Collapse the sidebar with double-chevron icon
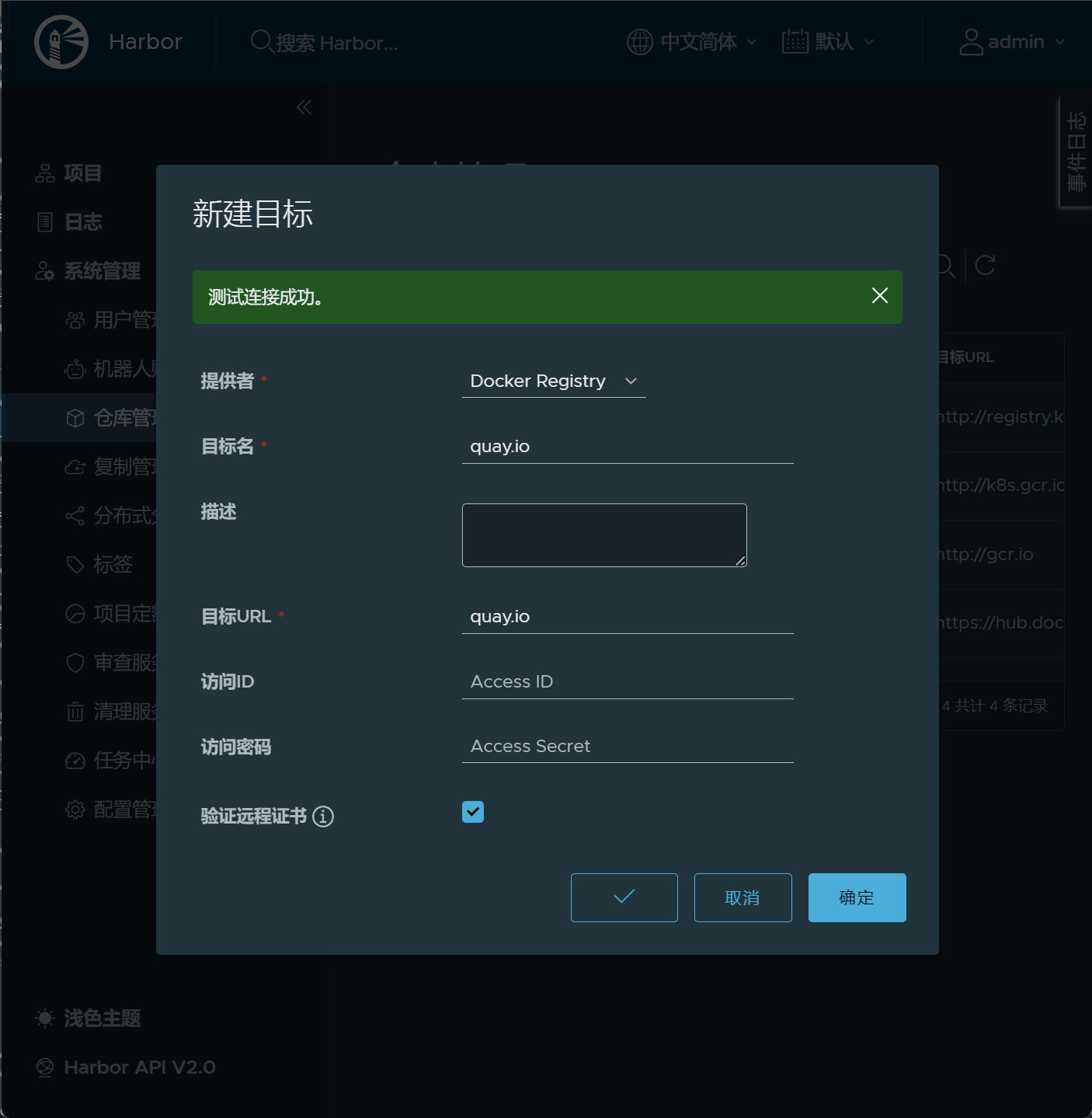Image resolution: width=1092 pixels, height=1118 pixels. [x=304, y=107]
